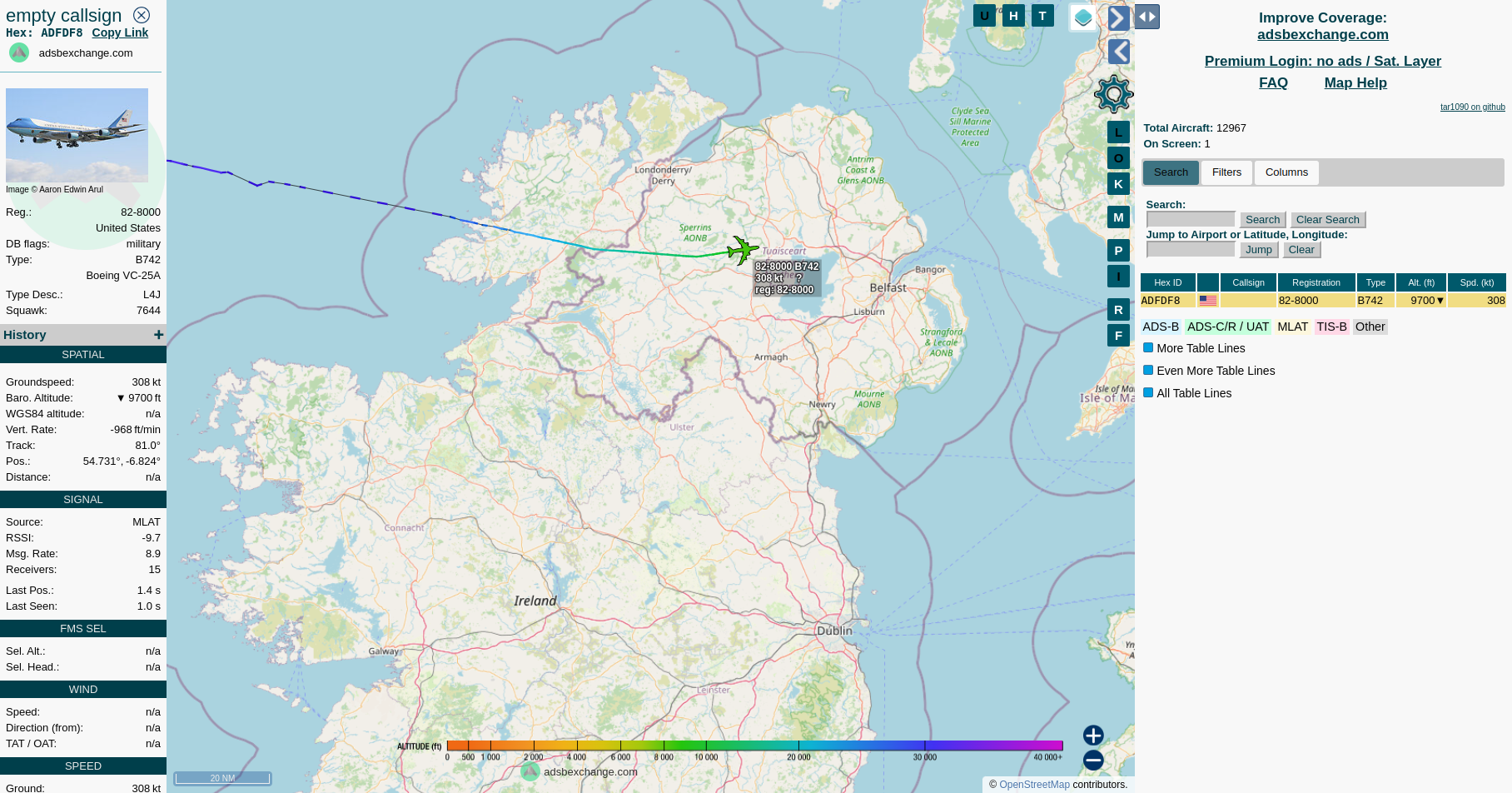Click the Jump button

pyautogui.click(x=1258, y=249)
